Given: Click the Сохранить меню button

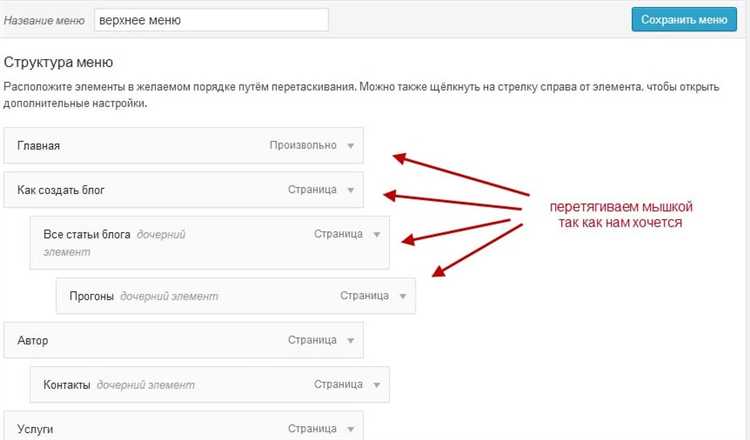Looking at the screenshot, I should click(x=684, y=20).
